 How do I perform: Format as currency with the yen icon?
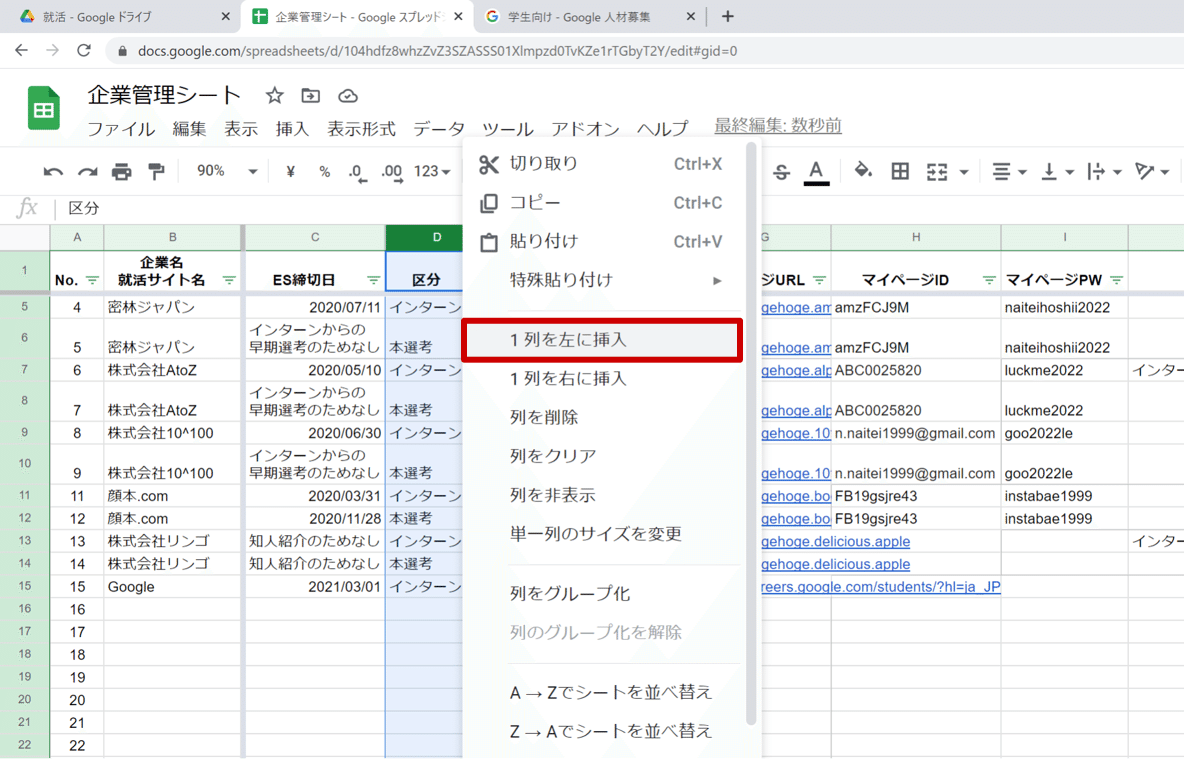[x=291, y=172]
